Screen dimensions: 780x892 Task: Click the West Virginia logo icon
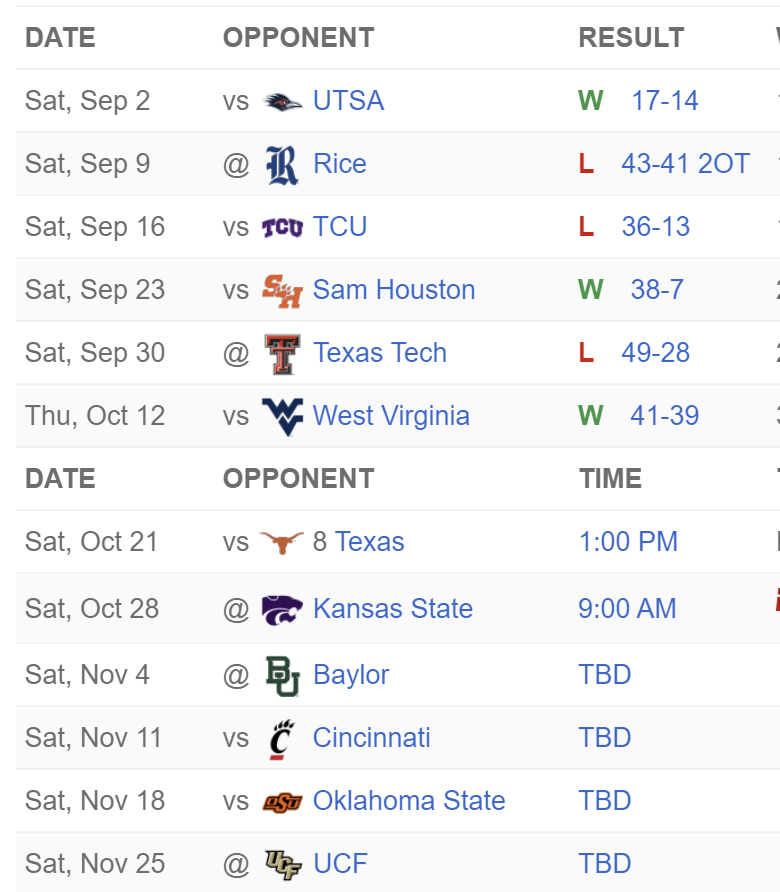click(282, 417)
